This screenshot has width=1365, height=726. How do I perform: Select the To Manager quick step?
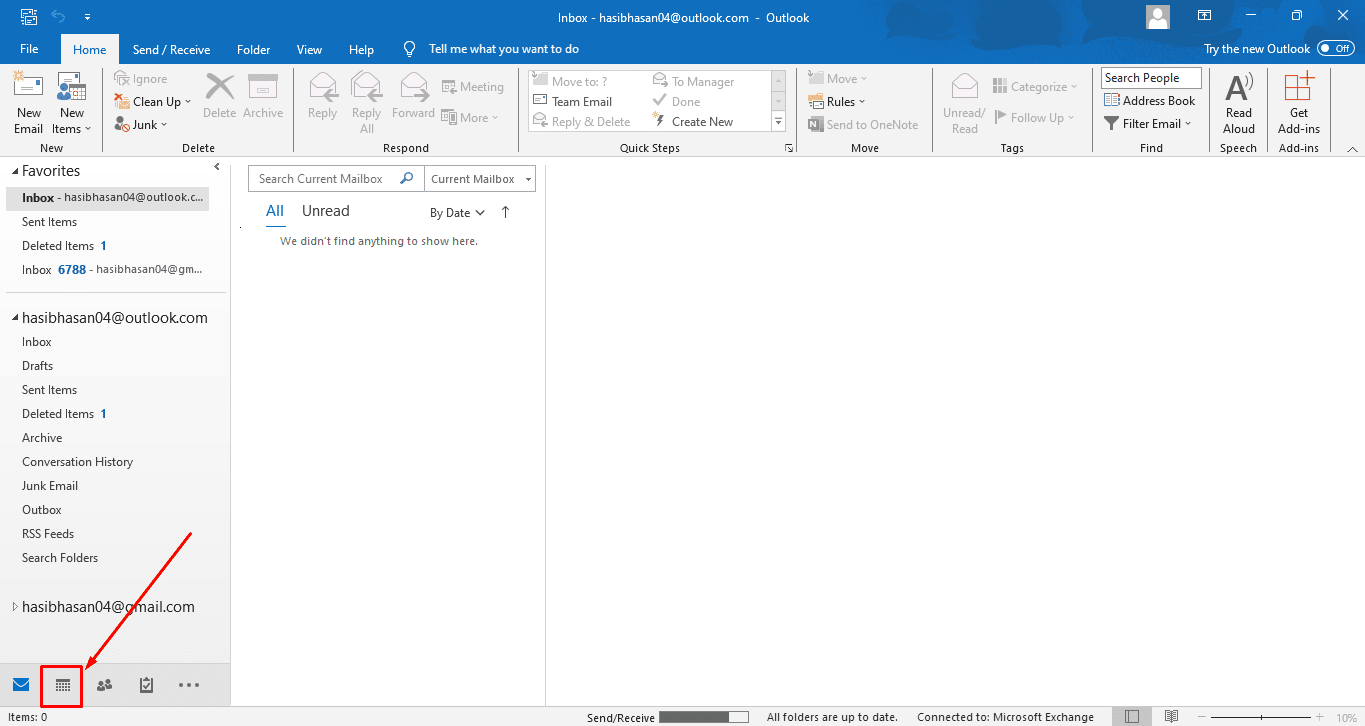pos(693,82)
